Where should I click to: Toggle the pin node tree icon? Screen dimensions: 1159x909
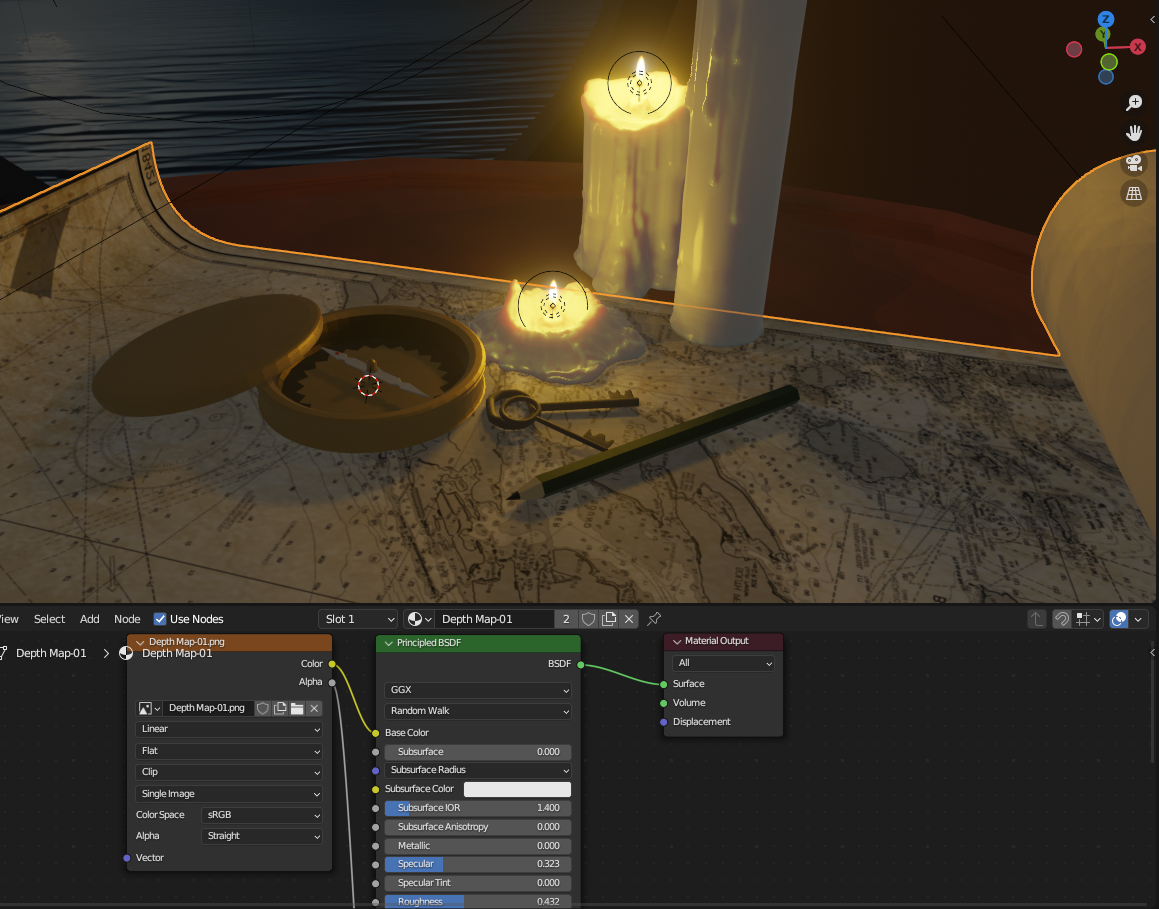click(x=654, y=619)
